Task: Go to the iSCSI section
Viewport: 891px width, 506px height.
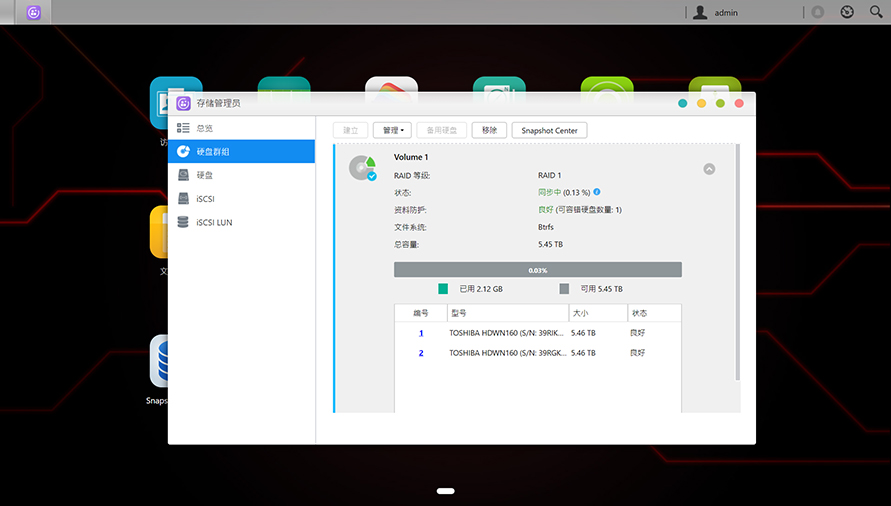Action: coord(205,199)
